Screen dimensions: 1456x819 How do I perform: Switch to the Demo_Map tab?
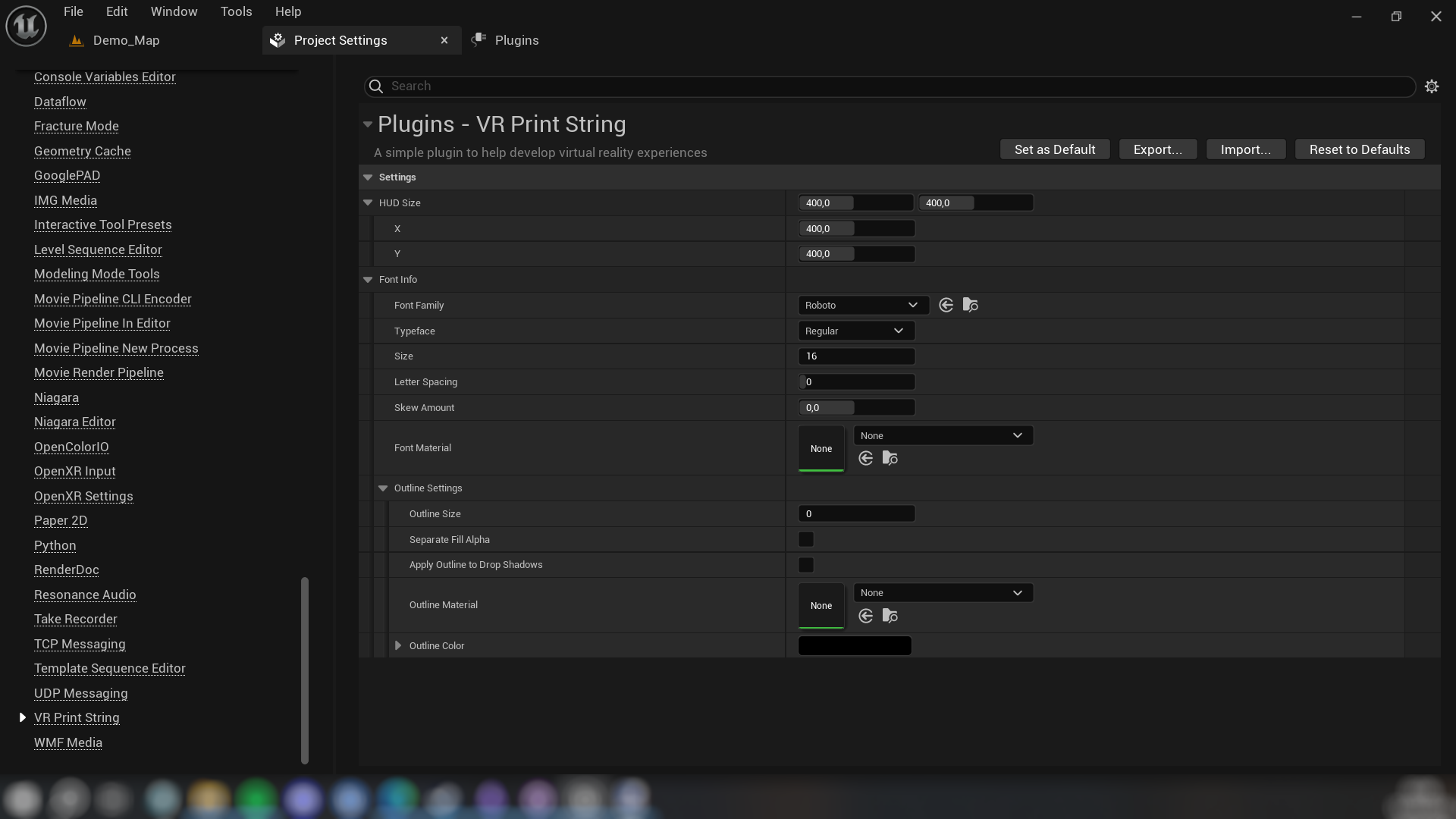click(x=126, y=40)
